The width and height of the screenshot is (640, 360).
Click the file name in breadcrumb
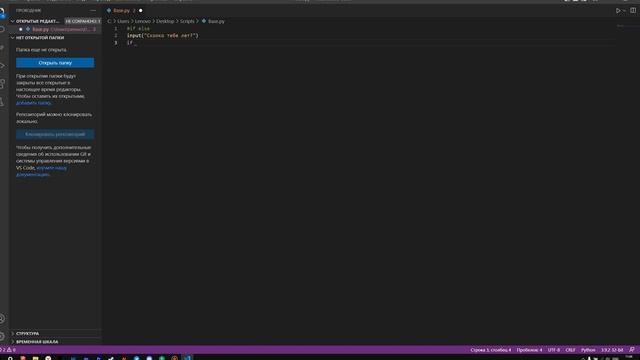tap(216, 21)
